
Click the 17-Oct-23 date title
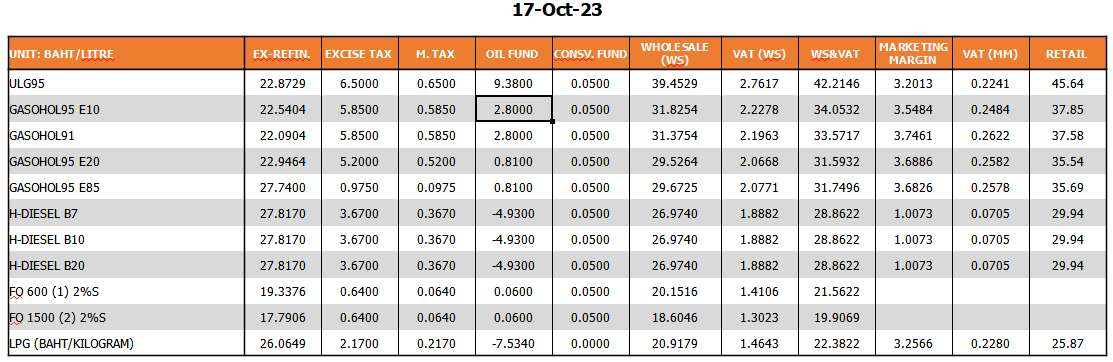pos(557,11)
